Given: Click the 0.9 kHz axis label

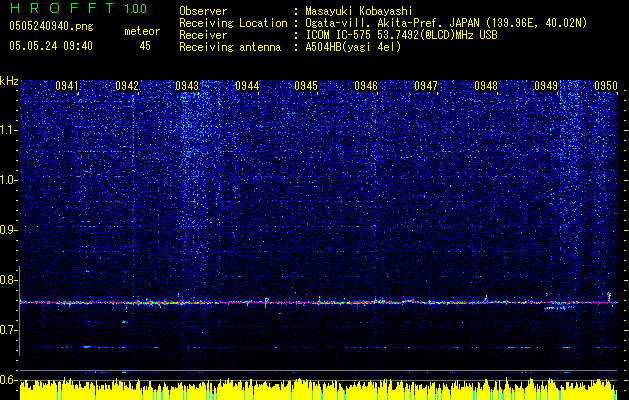Looking at the screenshot, I should point(9,230).
